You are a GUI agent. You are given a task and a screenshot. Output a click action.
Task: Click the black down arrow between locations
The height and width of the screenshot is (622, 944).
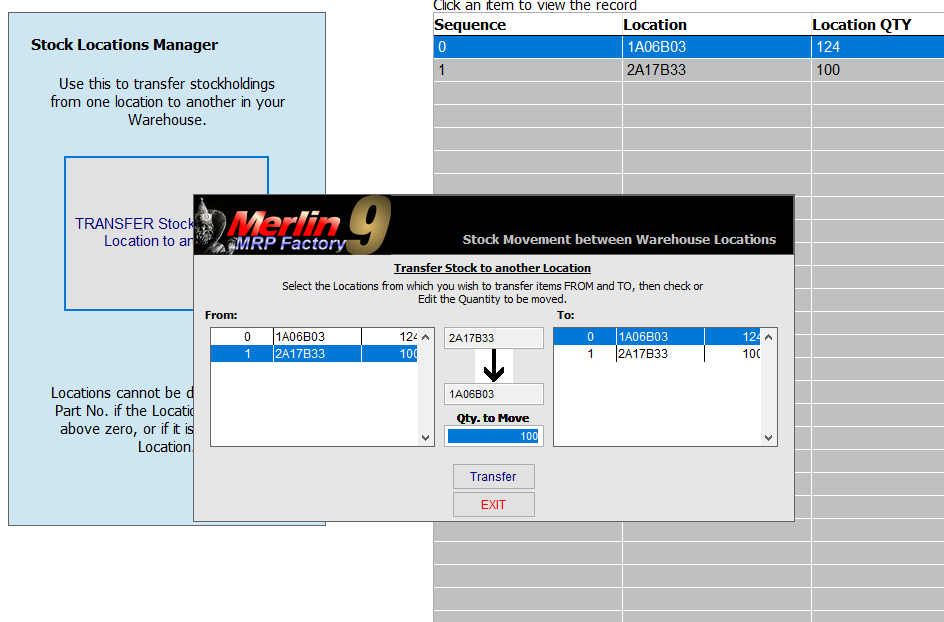coord(494,366)
